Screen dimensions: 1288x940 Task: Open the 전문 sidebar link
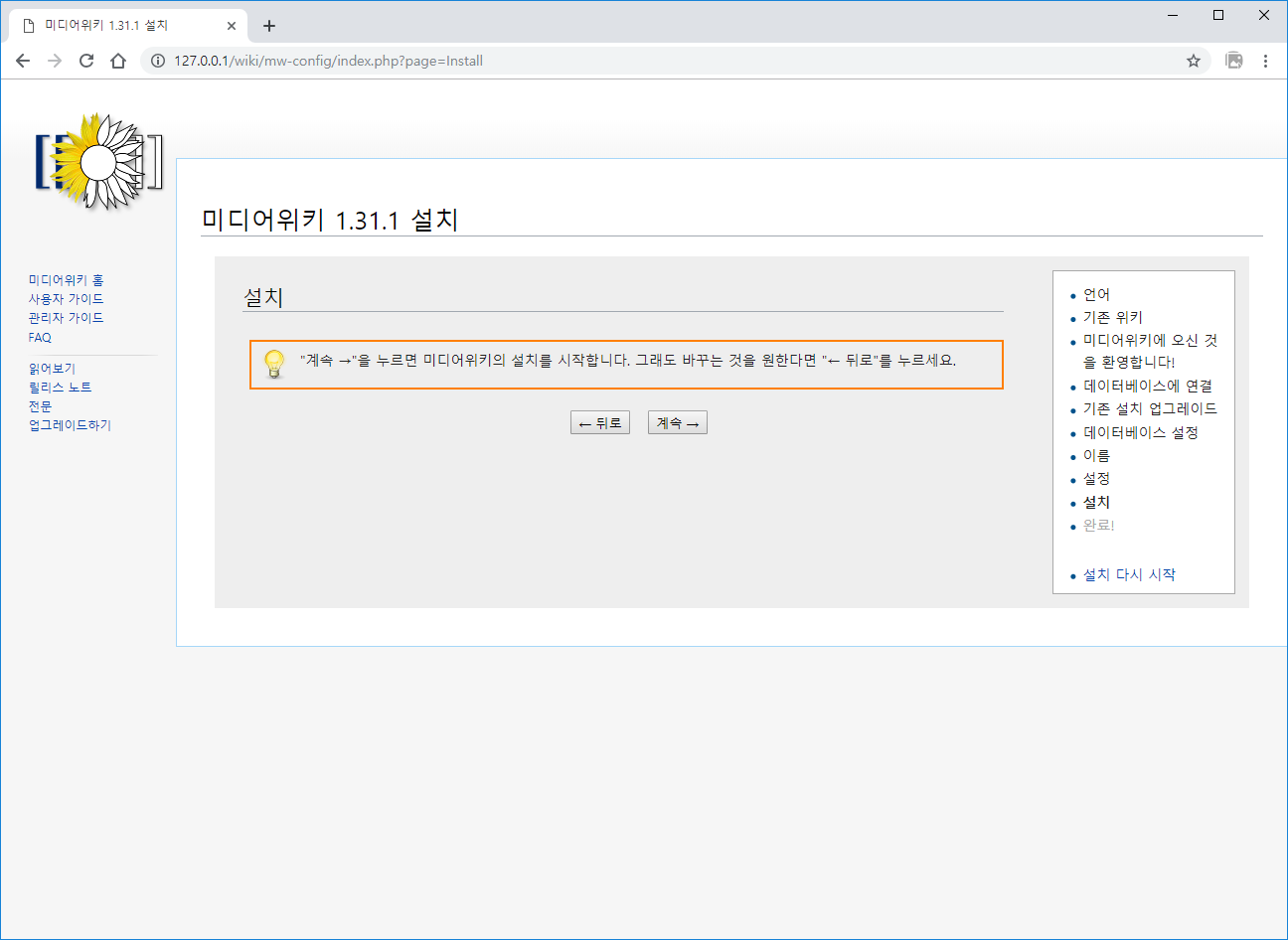[40, 406]
